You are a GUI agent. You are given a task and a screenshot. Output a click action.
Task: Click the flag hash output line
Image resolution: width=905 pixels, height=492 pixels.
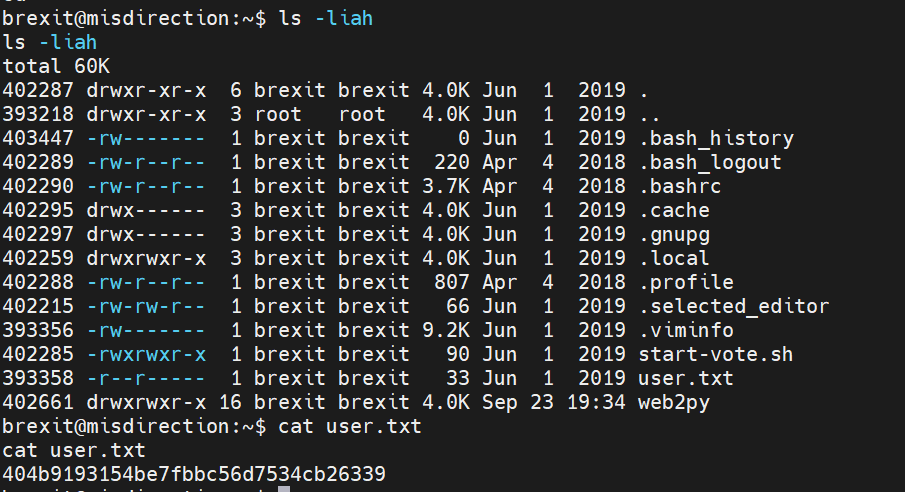(x=194, y=473)
